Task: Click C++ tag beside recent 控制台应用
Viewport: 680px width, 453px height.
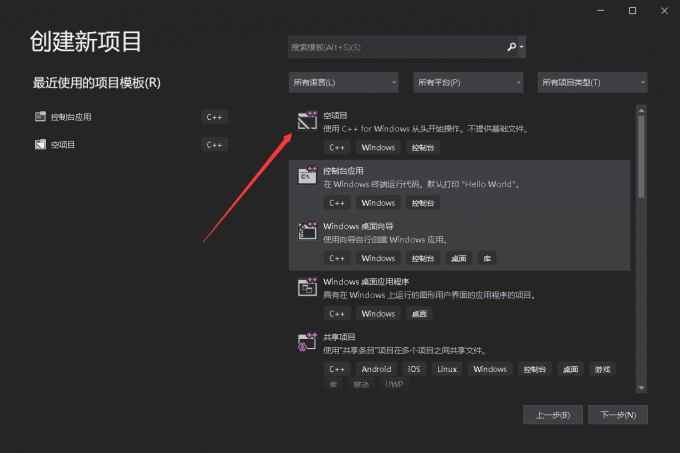Action: coord(214,117)
